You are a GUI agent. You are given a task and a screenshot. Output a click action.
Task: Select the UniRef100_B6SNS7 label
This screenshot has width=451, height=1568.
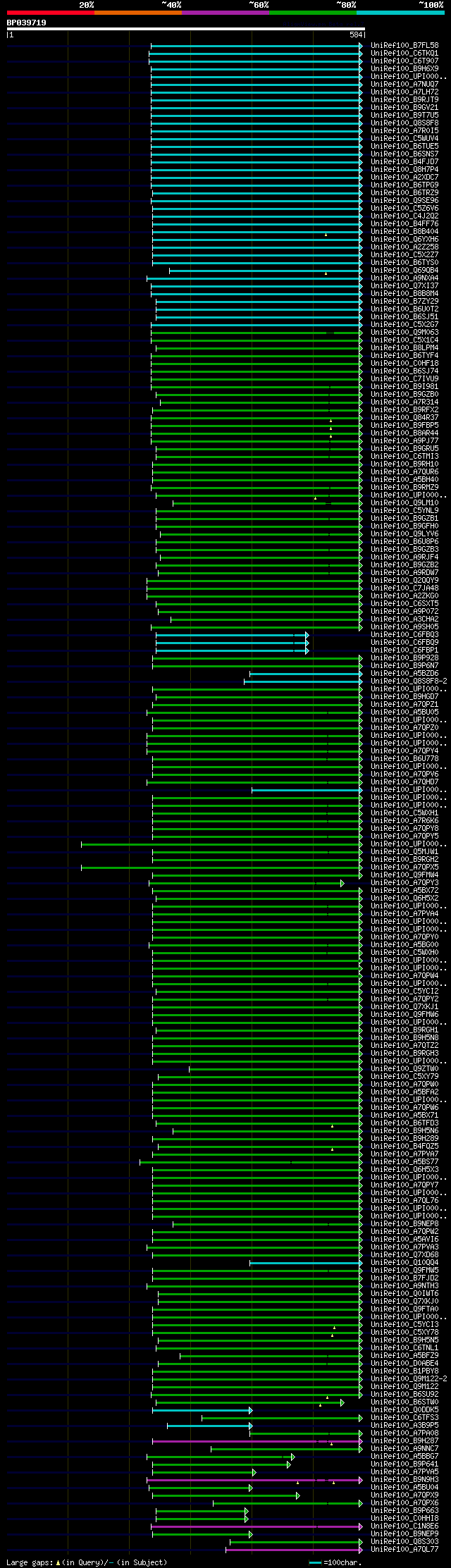(404, 154)
